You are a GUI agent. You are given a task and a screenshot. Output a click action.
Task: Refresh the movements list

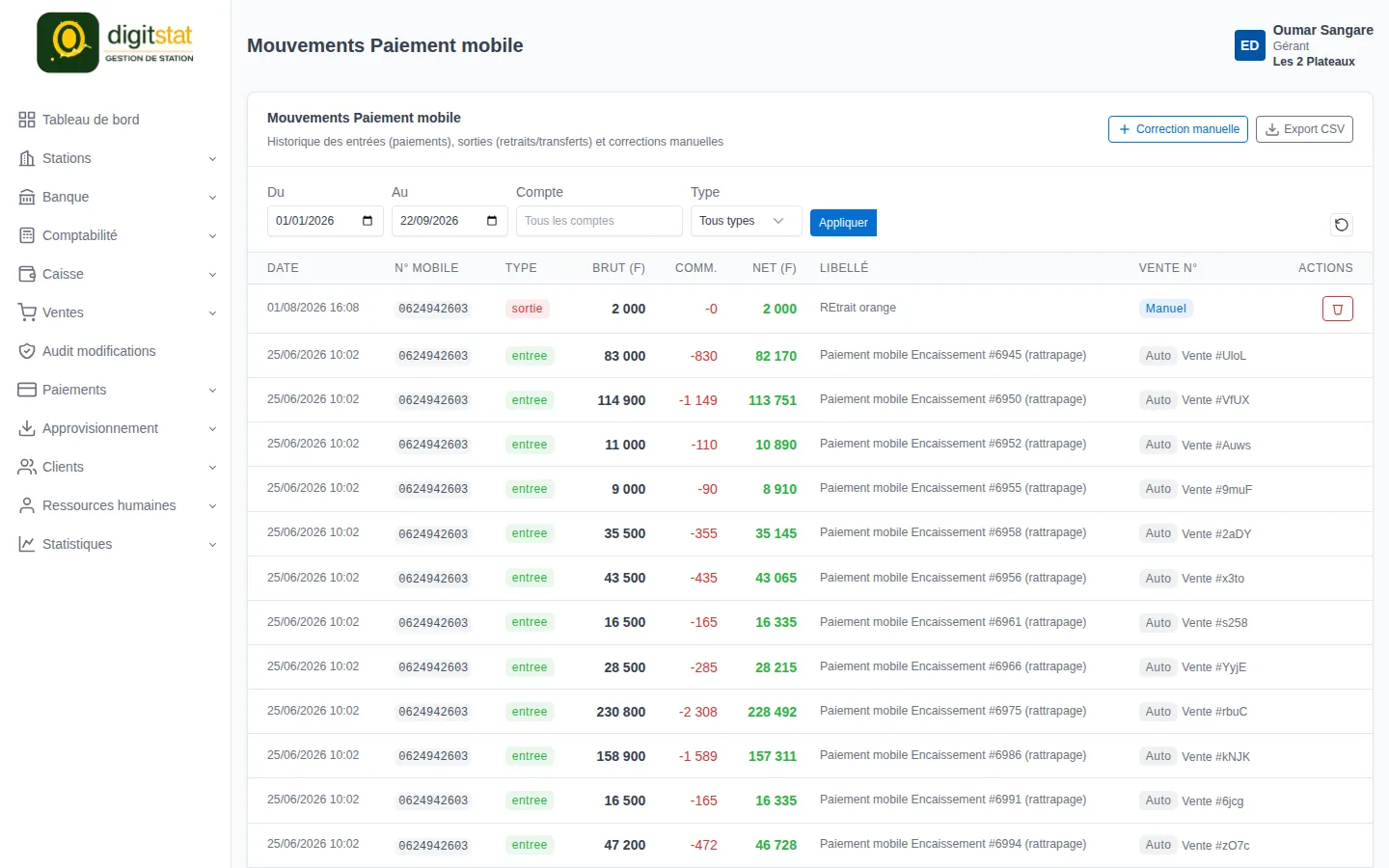pos(1341,225)
